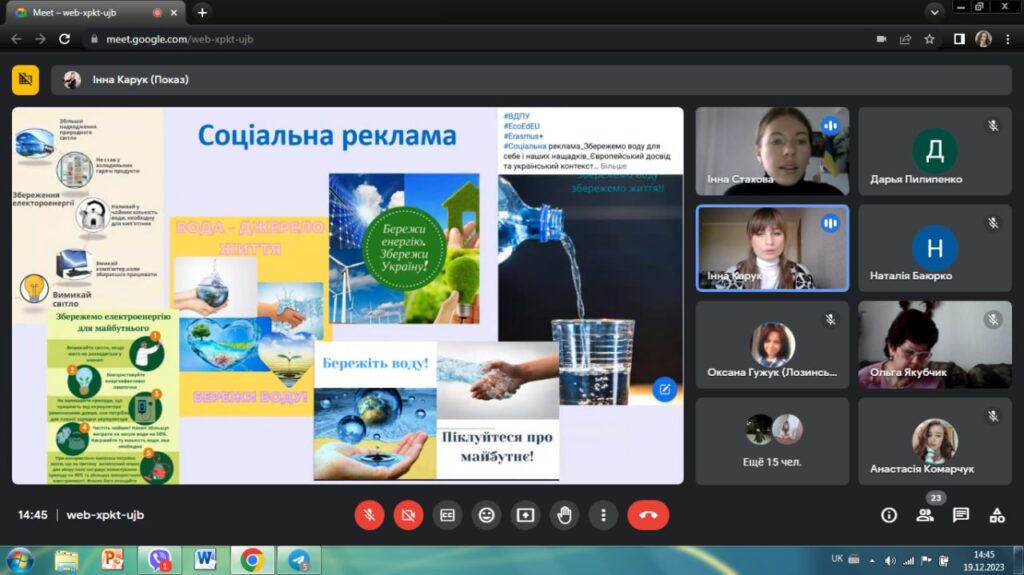Click the Present now screen share icon
1024x575 pixels.
(x=525, y=515)
